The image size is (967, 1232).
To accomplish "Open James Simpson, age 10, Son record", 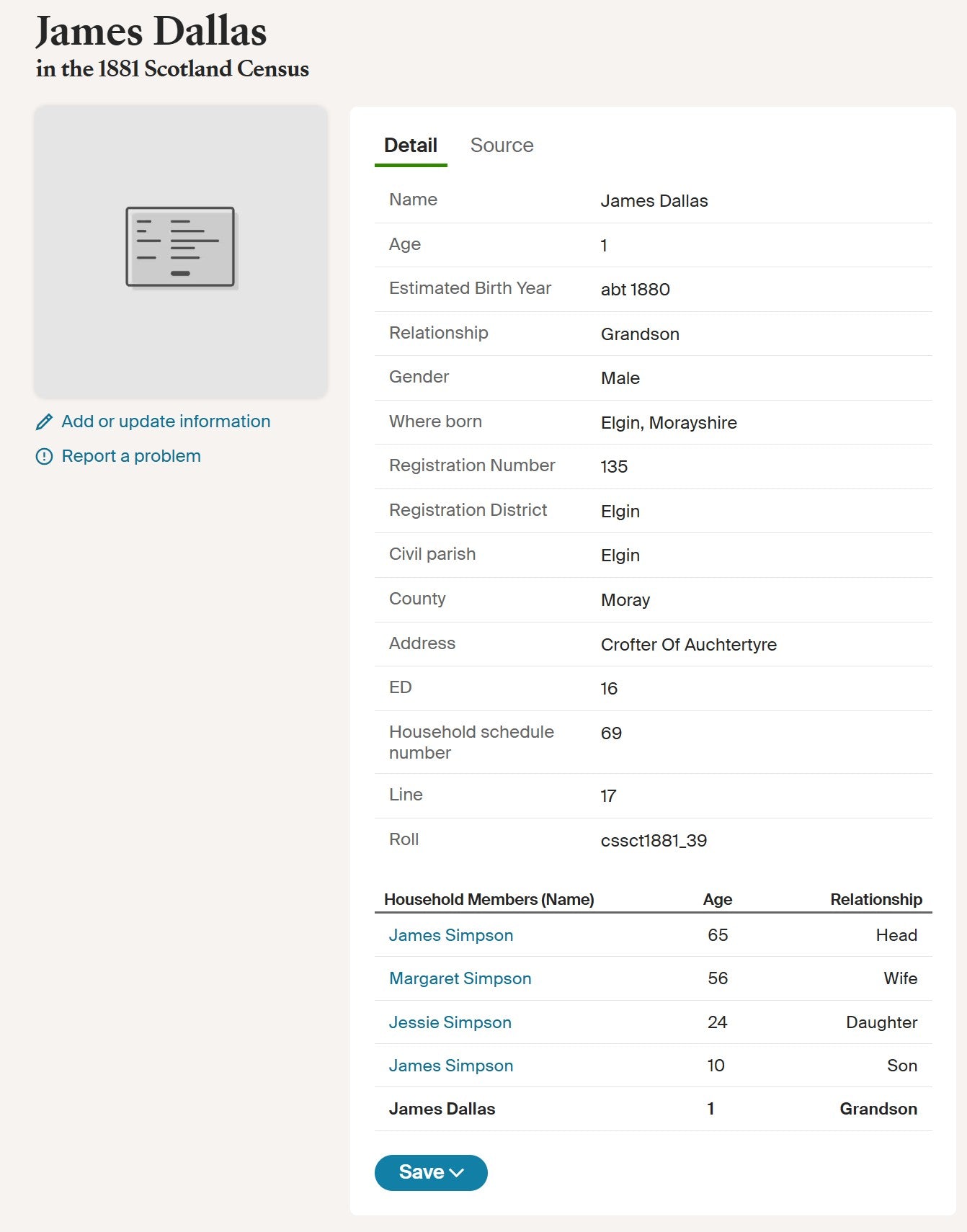I will click(x=451, y=1066).
